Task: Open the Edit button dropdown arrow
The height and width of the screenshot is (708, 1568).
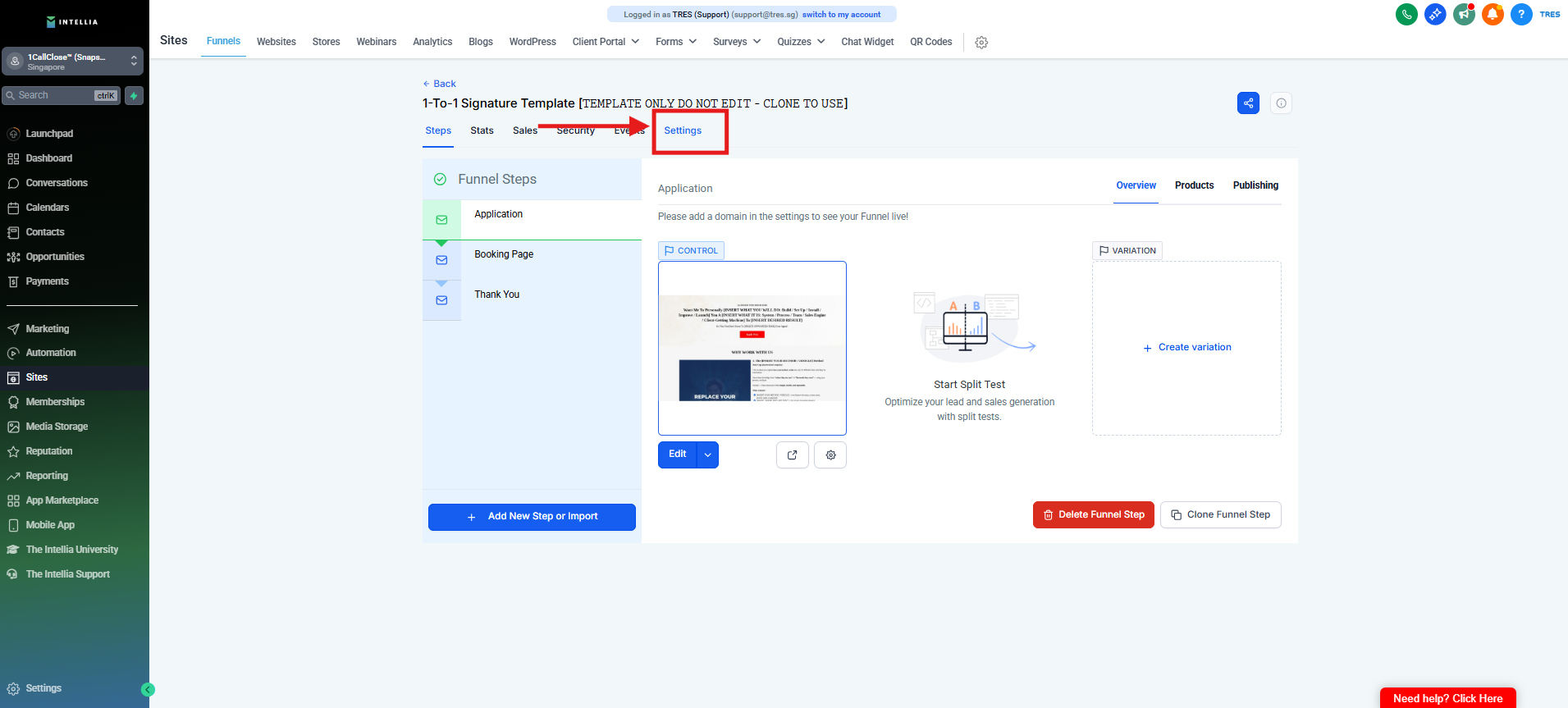Action: pos(707,454)
